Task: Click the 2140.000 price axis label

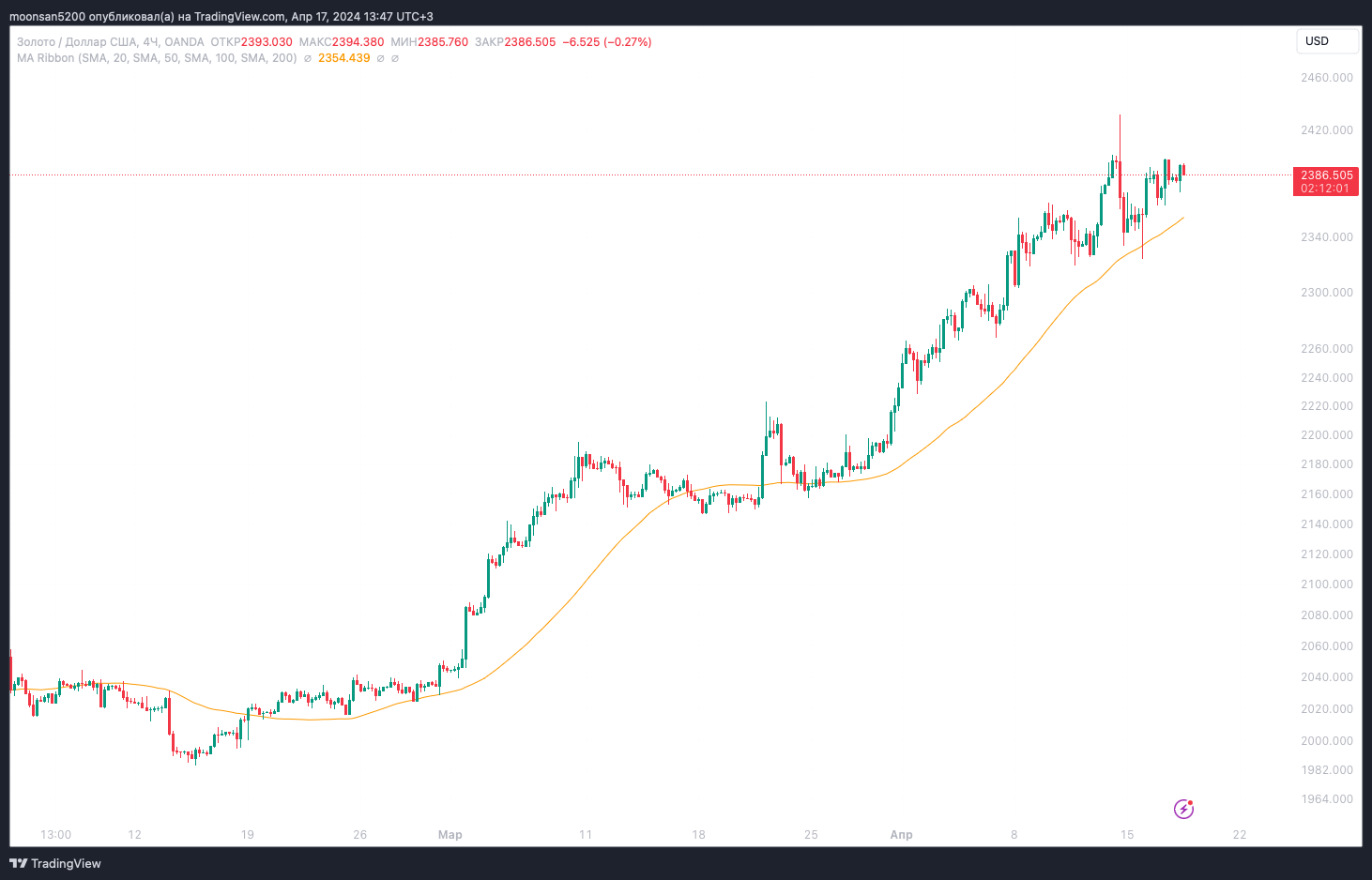Action: pos(1327,524)
